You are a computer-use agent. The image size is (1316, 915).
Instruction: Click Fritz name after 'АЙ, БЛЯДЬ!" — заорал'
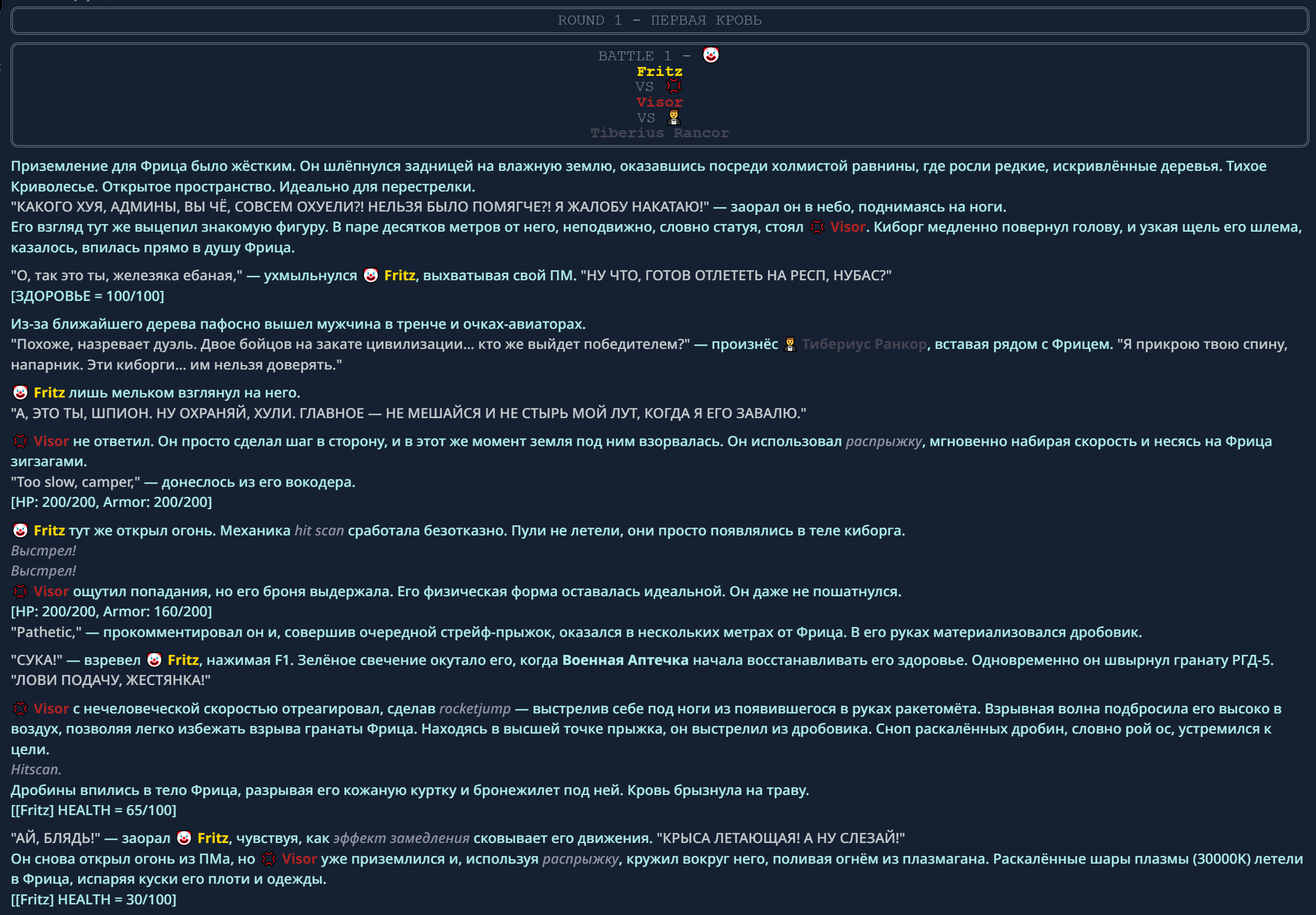[x=213, y=839]
